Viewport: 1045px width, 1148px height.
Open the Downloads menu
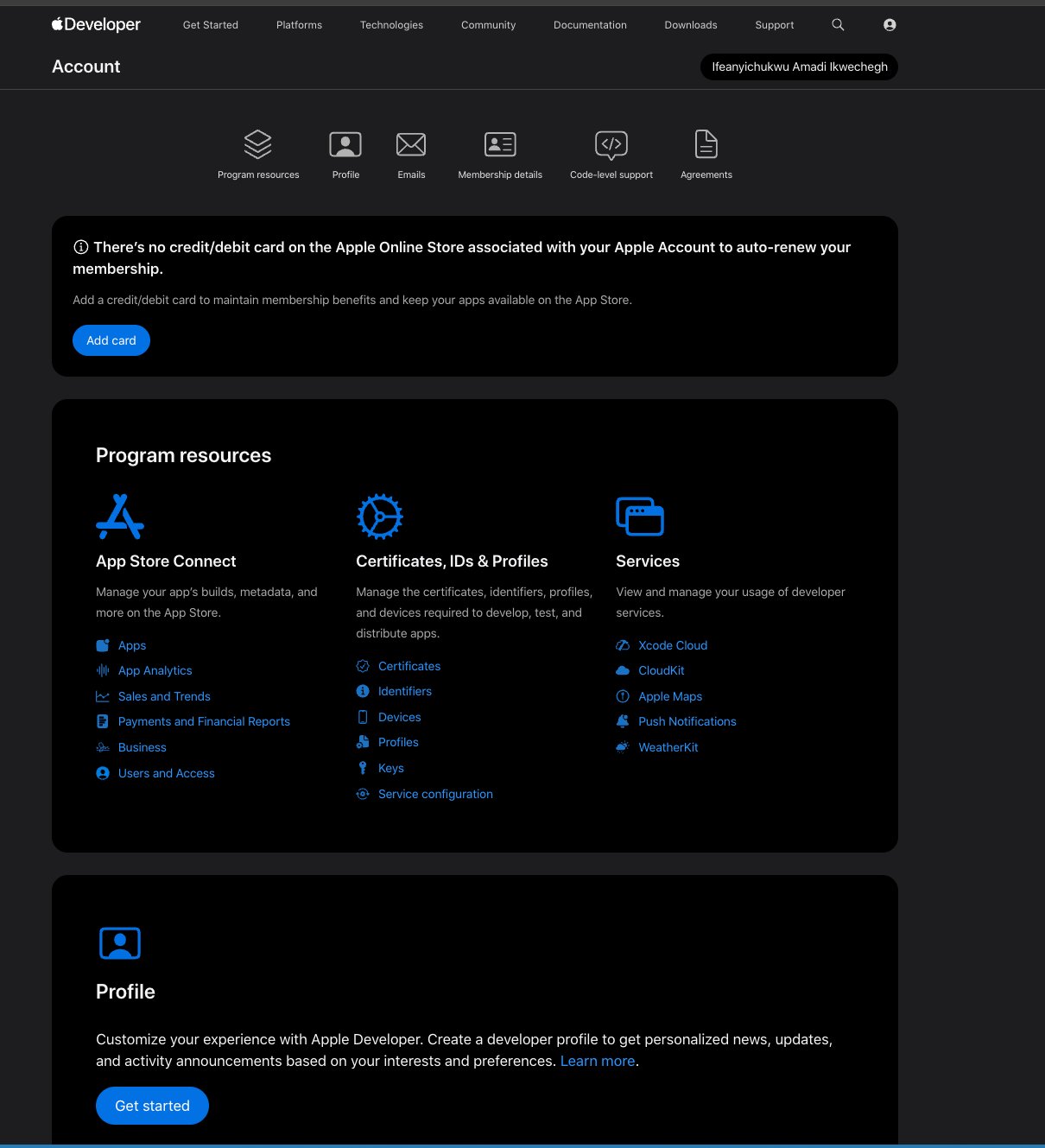click(x=691, y=25)
